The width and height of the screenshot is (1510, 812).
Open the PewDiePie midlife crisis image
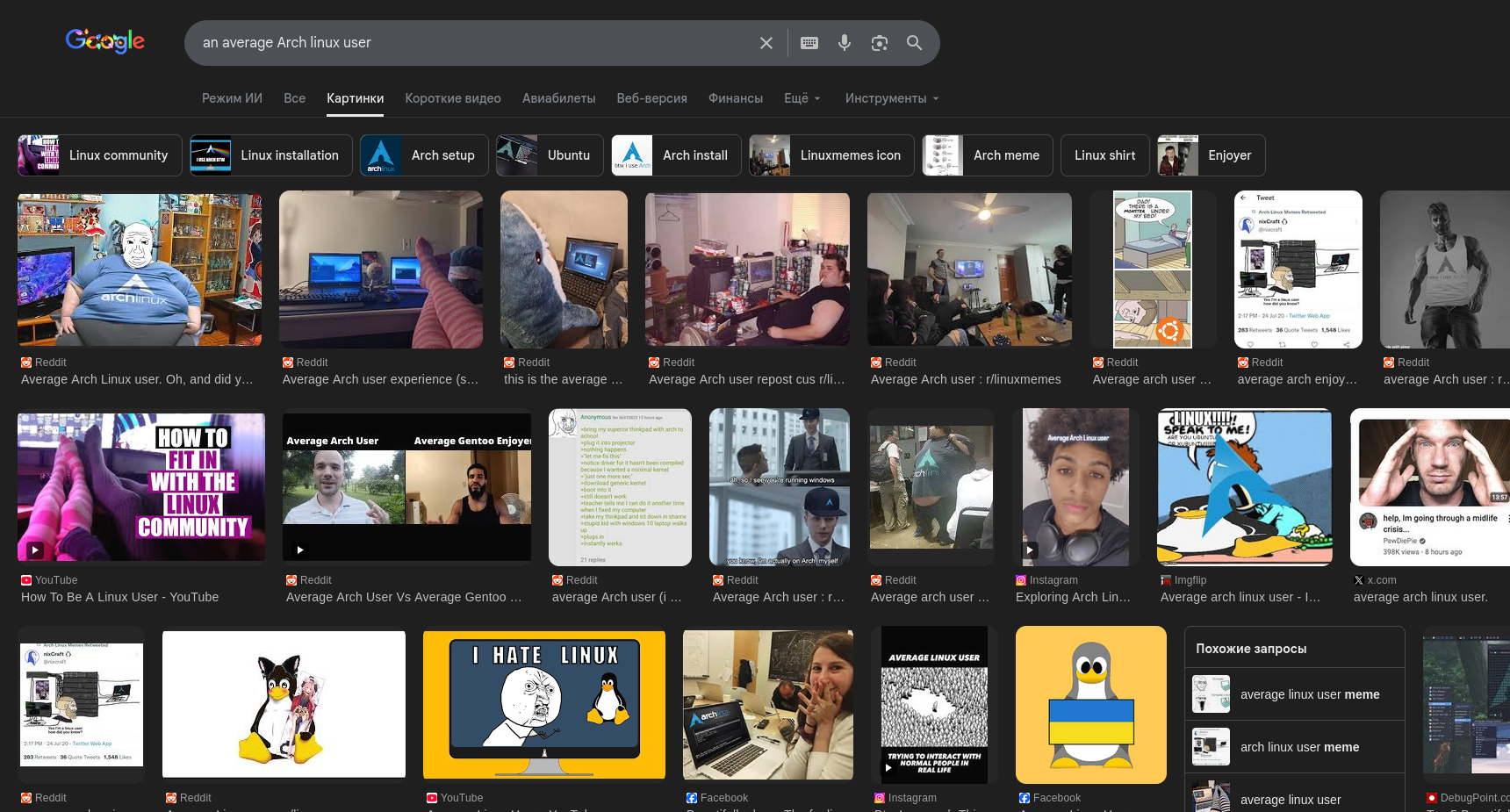click(1430, 487)
